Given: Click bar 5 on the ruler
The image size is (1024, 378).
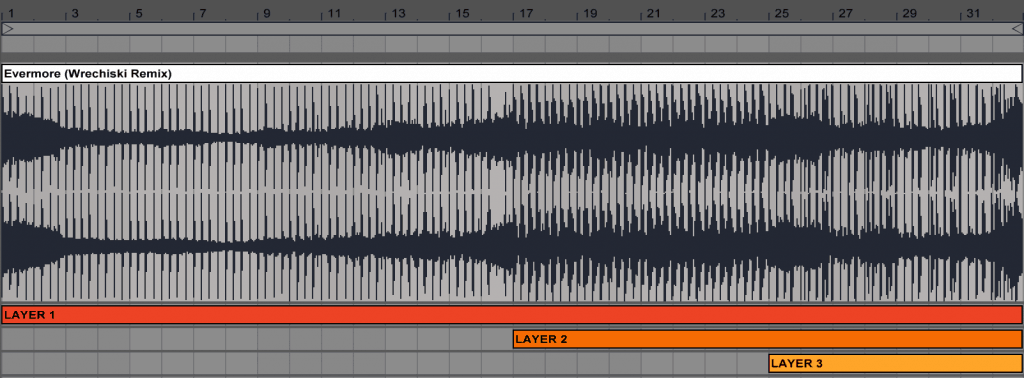Looking at the screenshot, I should click(x=139, y=13).
